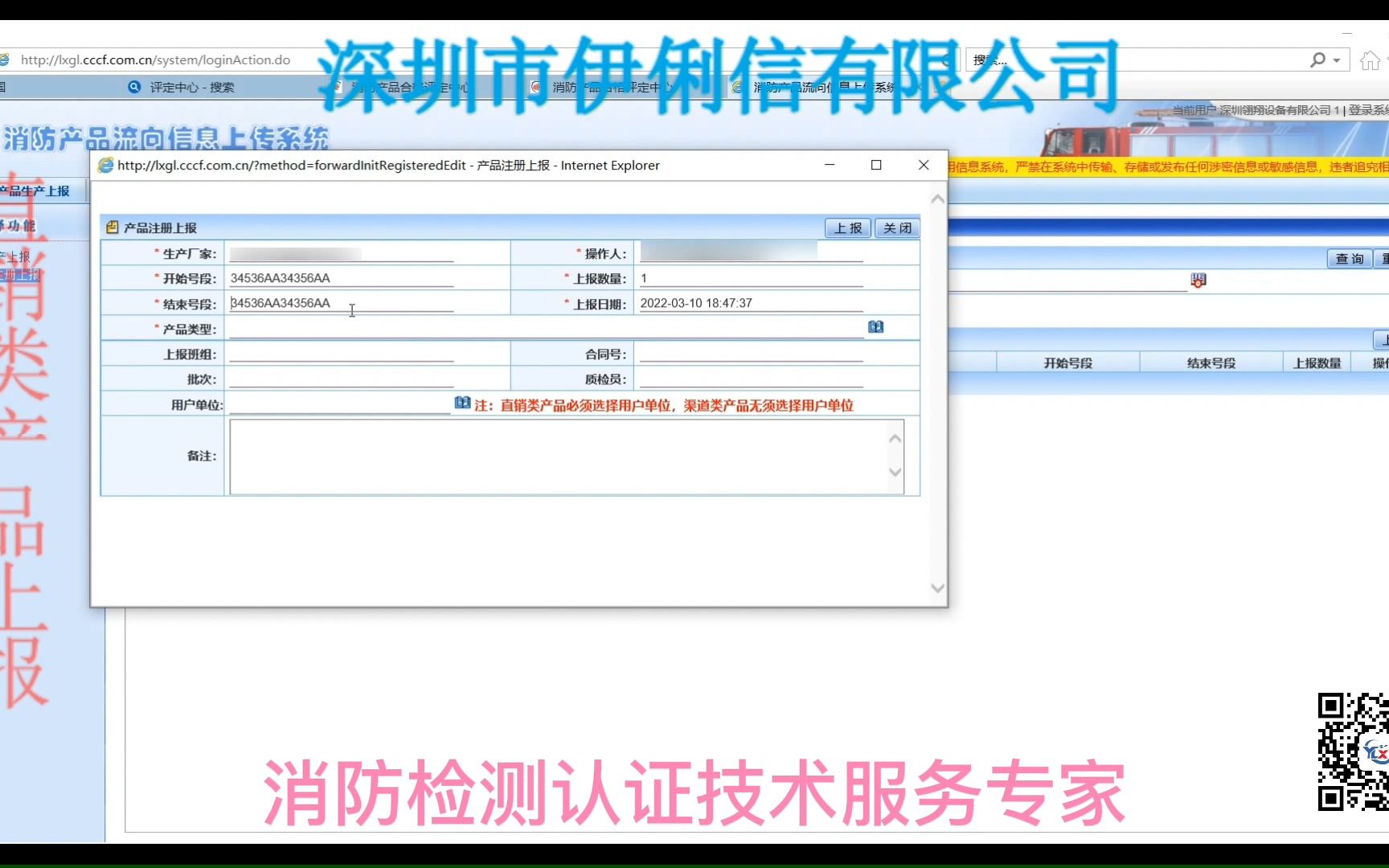Screen dimensions: 1389x868
Task: Open the 评定中心 - 搜索 browser tab
Action: click(191, 87)
